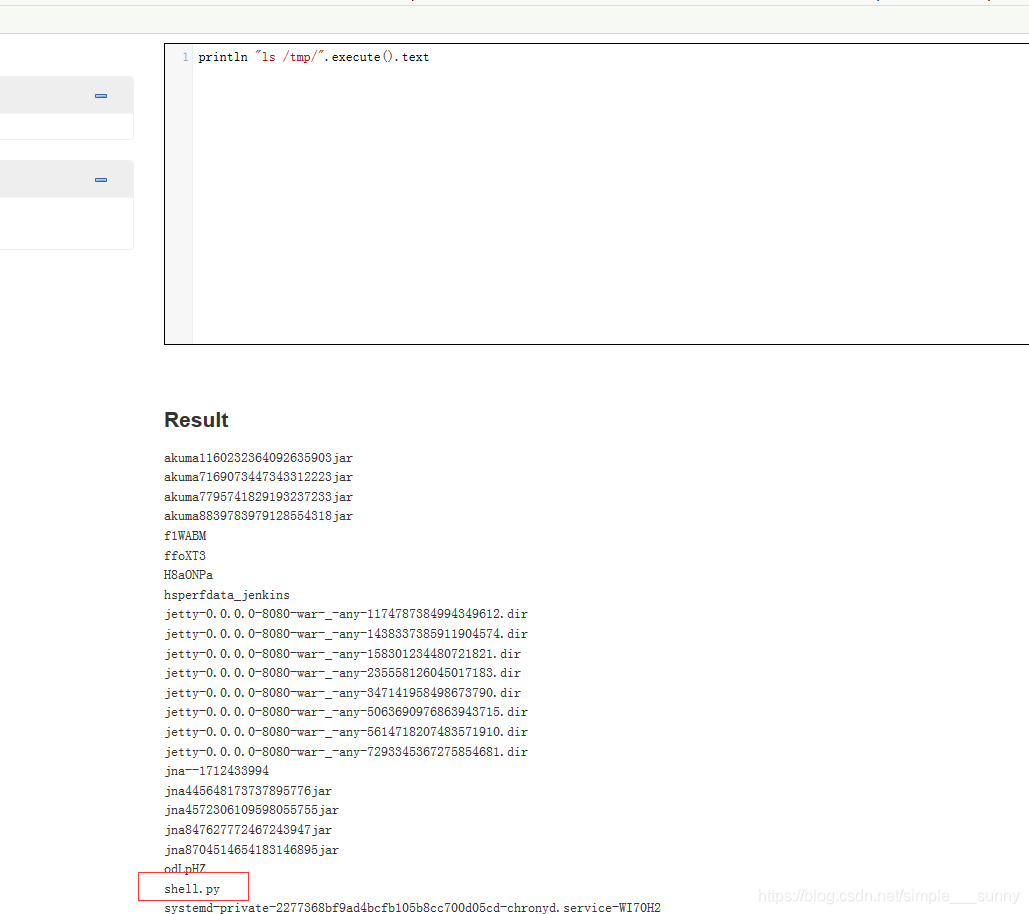The width and height of the screenshot is (1029, 914).
Task: Select the jna--1712433994 result entry
Action: [x=217, y=771]
